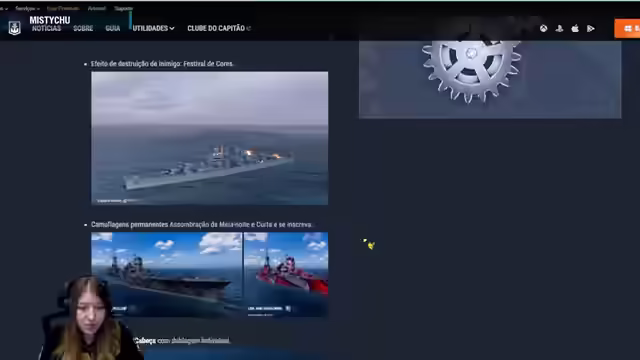Open the CLUBE DO CAPITÃO link
This screenshot has height=360, width=640.
pos(219,28)
